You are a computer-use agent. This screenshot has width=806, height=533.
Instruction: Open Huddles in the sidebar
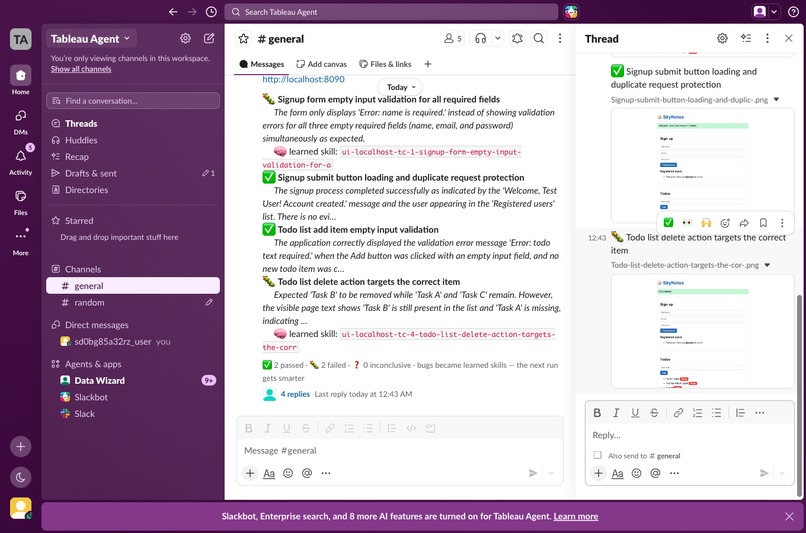[x=133, y=140]
